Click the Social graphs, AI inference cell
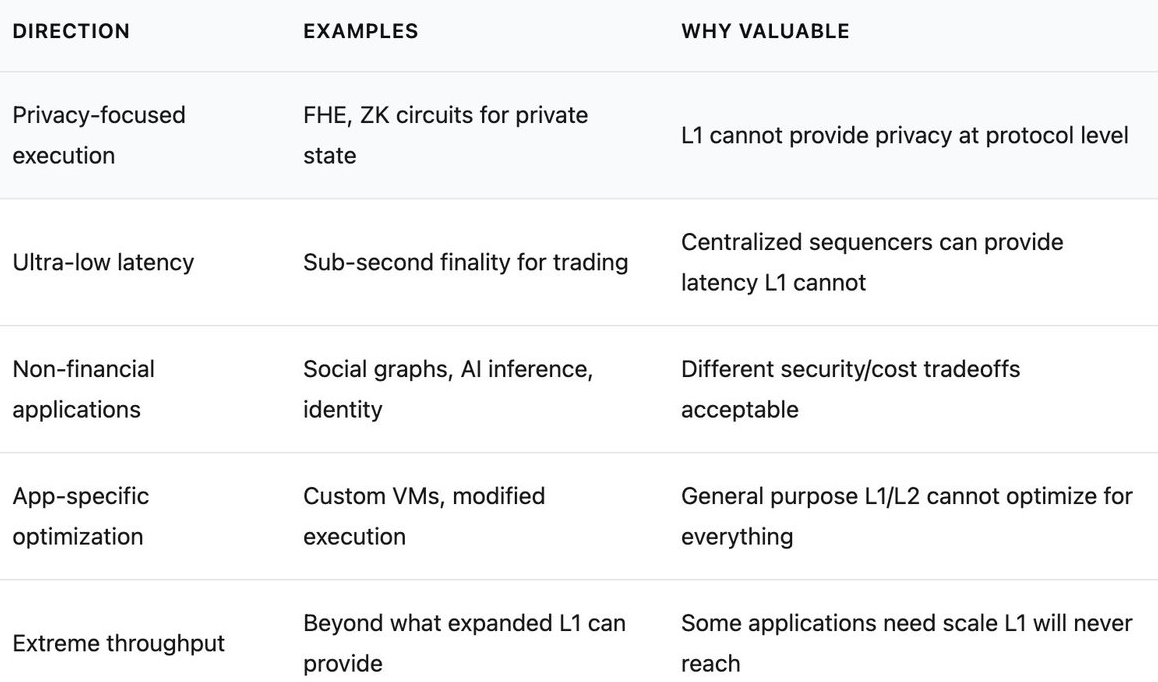The image size is (1158, 682). click(x=448, y=389)
